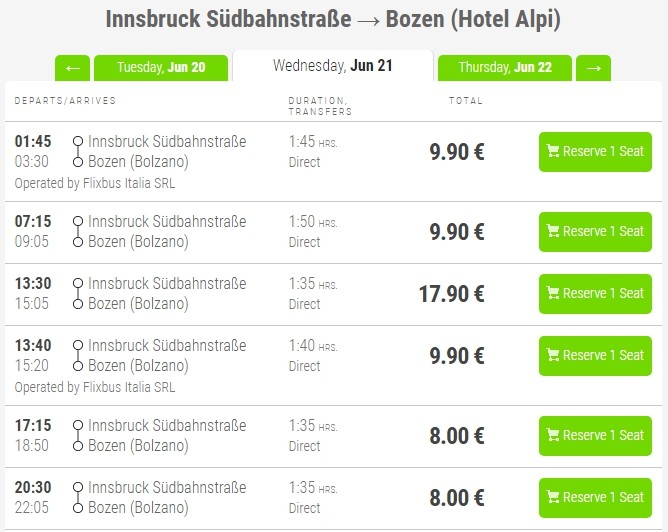The width and height of the screenshot is (668, 532).
Task: Open the Thursday, Jun 22 tab
Action: pos(504,68)
